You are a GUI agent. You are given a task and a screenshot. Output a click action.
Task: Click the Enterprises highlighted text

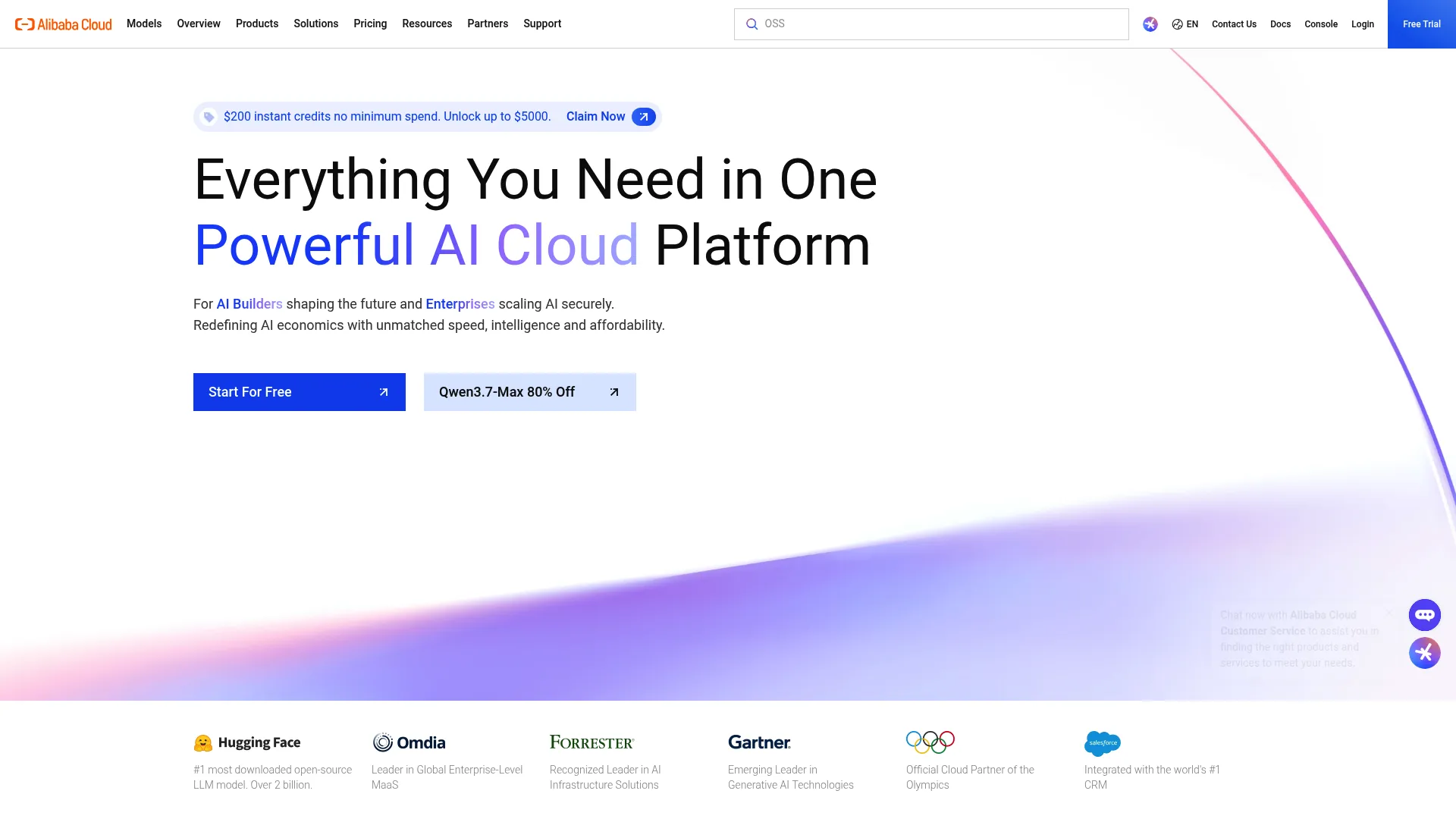tap(460, 304)
